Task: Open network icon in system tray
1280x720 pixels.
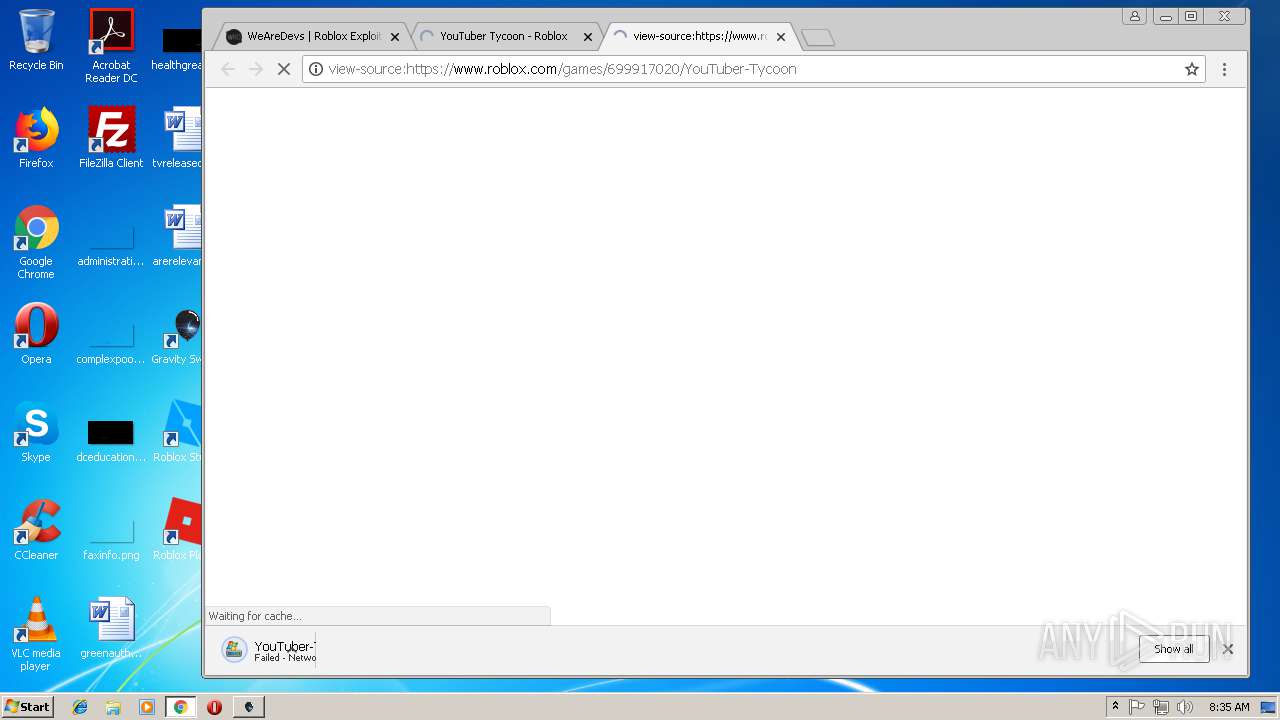Action: click(1161, 707)
